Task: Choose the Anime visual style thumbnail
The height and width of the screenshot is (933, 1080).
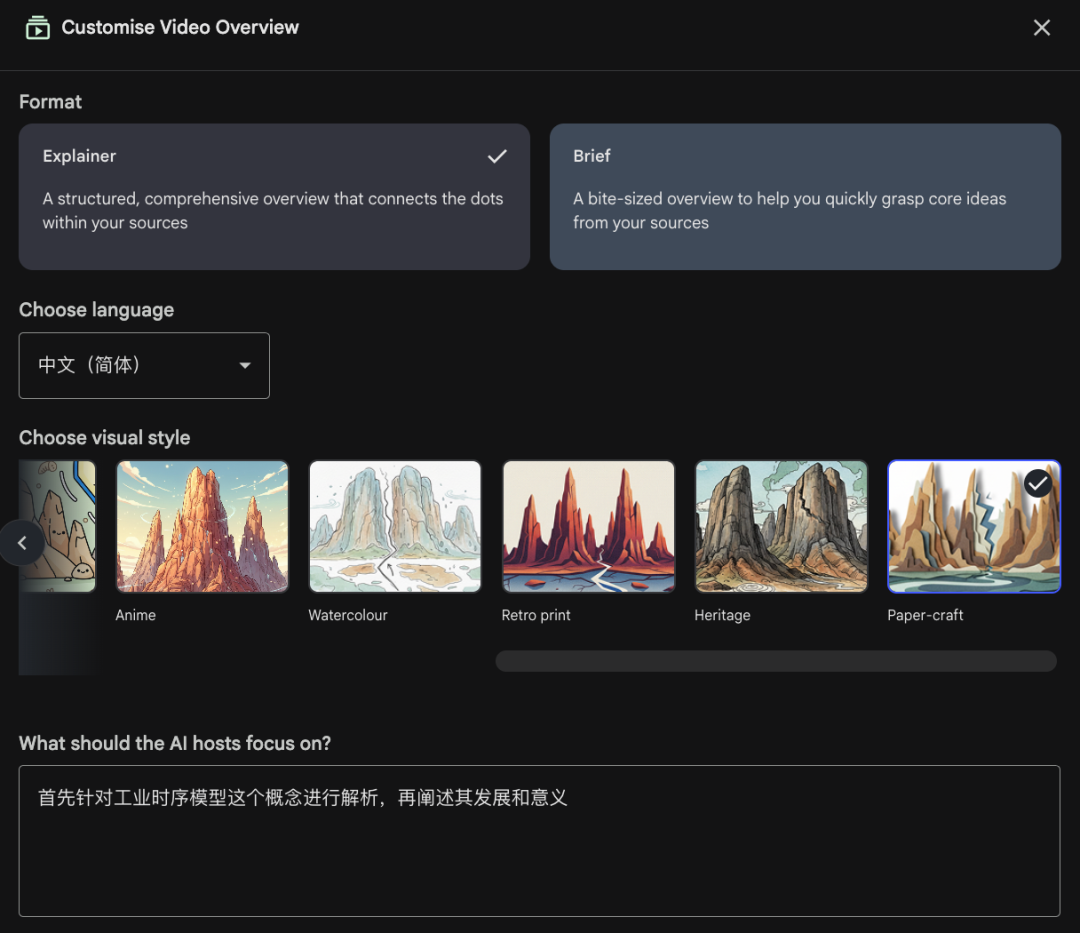Action: 202,526
